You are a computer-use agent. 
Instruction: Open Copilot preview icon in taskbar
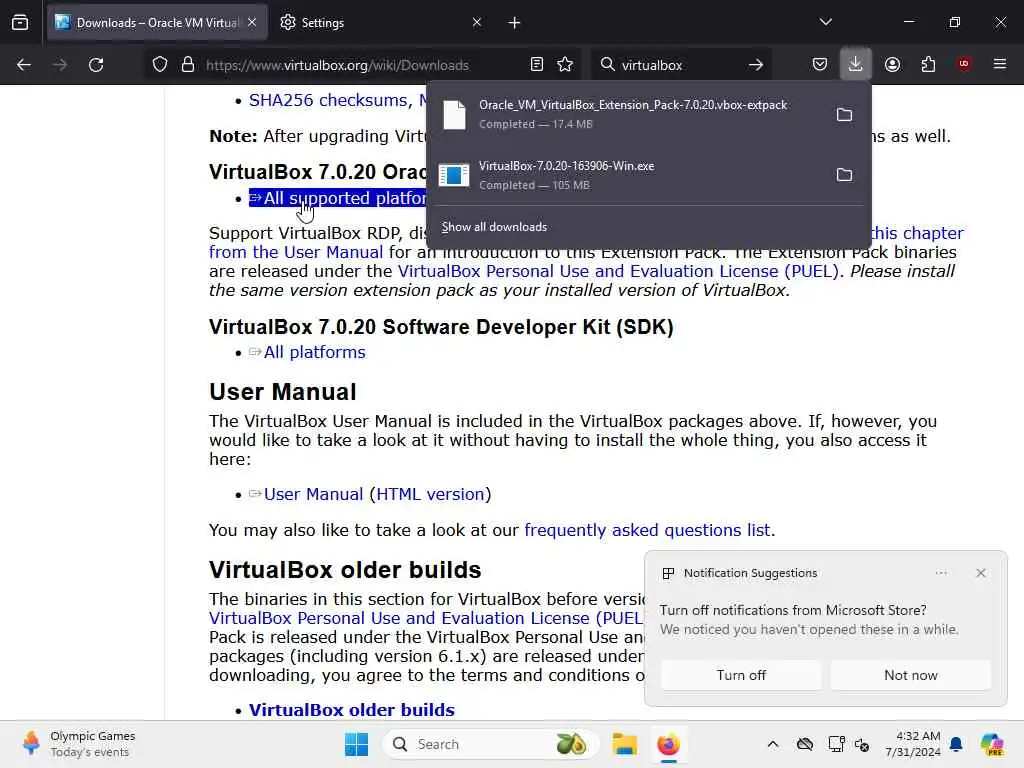(x=992, y=744)
